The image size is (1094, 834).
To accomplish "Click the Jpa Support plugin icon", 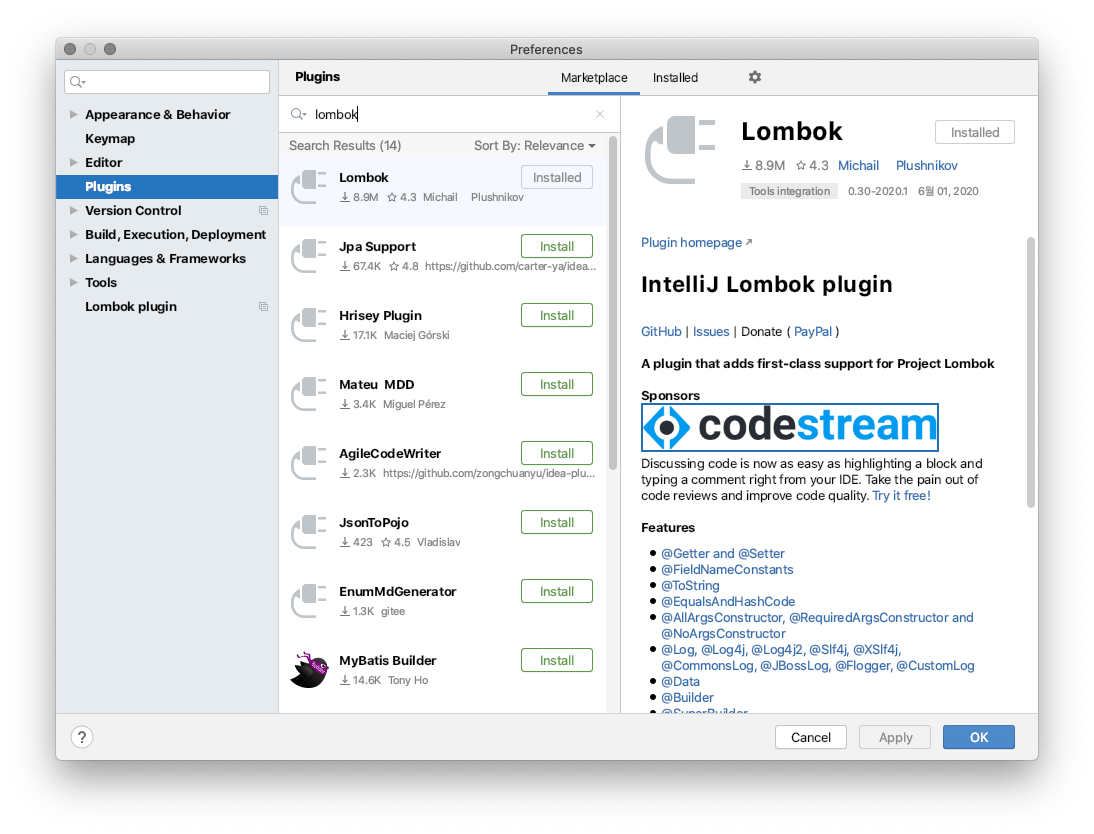I will click(309, 255).
